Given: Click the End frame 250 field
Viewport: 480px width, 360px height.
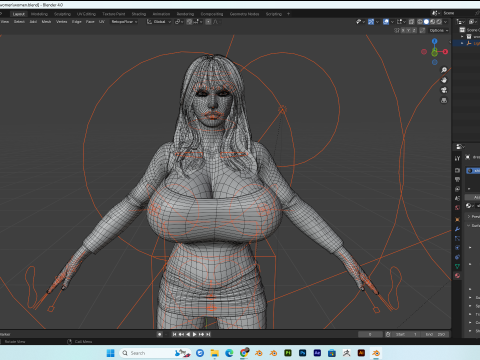Looking at the screenshot, I should 436,334.
